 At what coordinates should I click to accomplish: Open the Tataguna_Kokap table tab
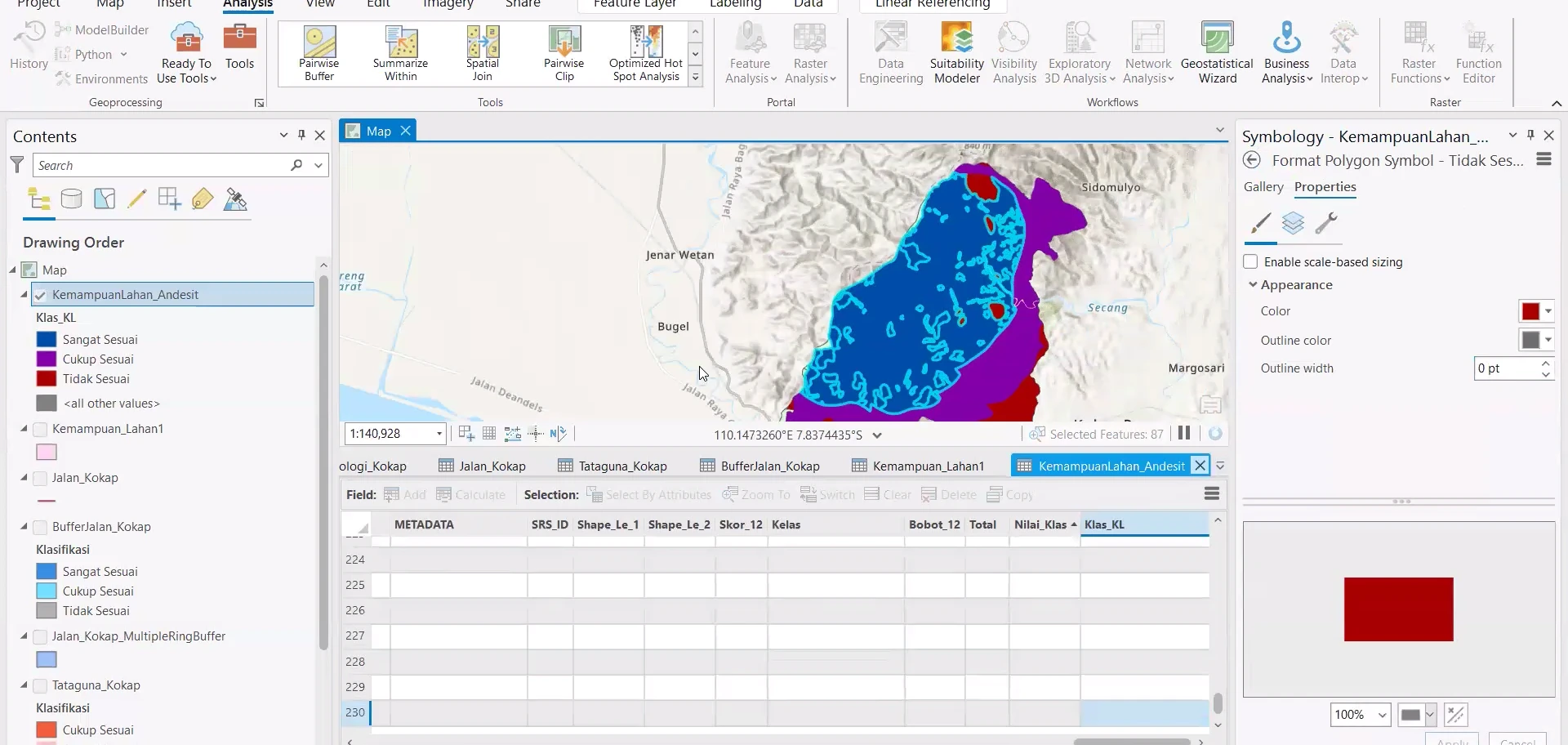tap(612, 466)
